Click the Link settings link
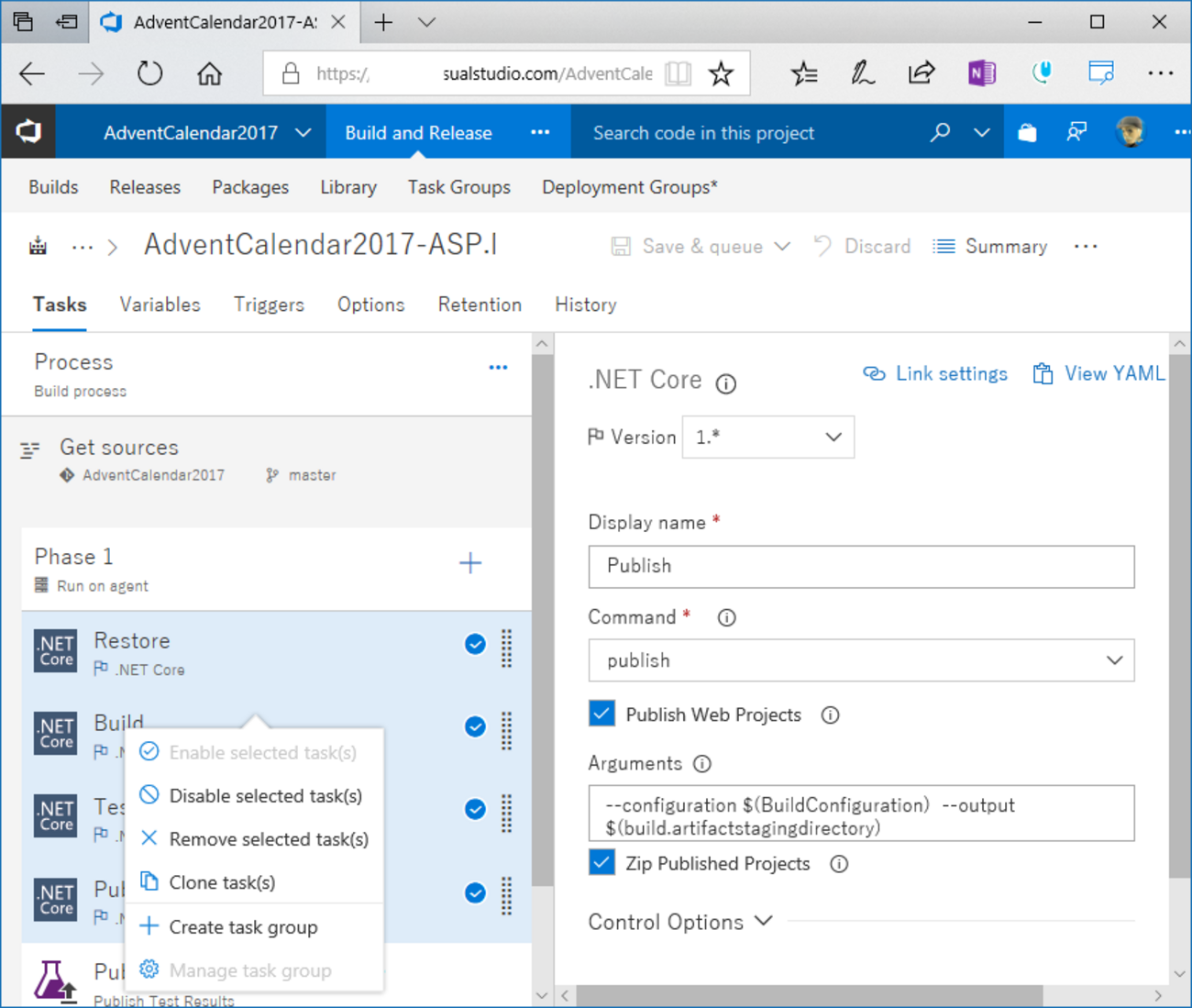Image resolution: width=1192 pixels, height=1008 pixels. [x=935, y=373]
